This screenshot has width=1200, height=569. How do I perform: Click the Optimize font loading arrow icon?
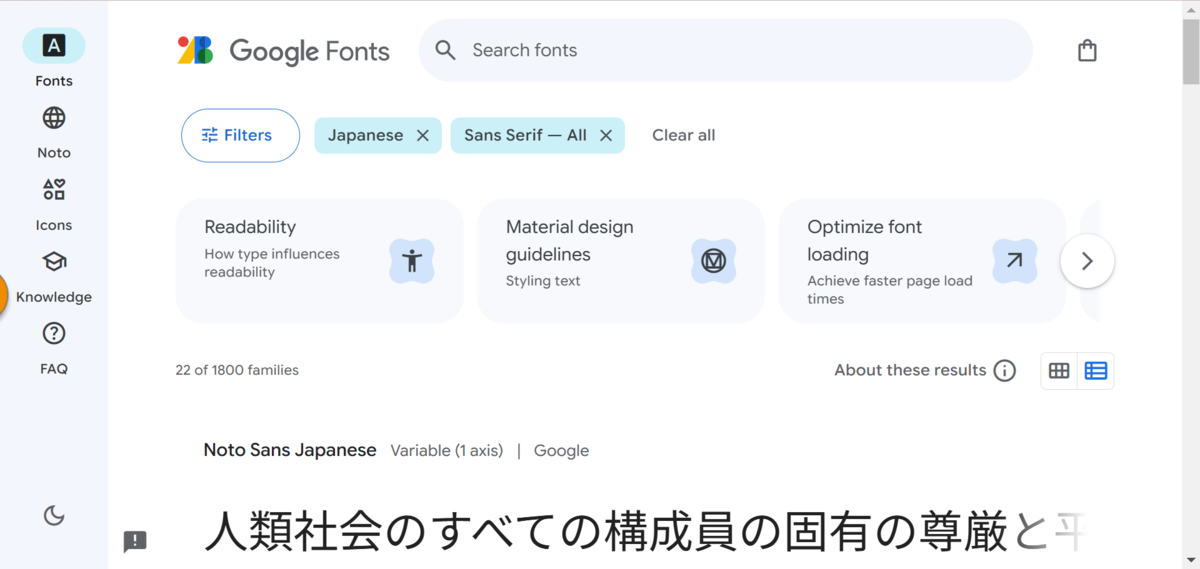[x=1015, y=261]
